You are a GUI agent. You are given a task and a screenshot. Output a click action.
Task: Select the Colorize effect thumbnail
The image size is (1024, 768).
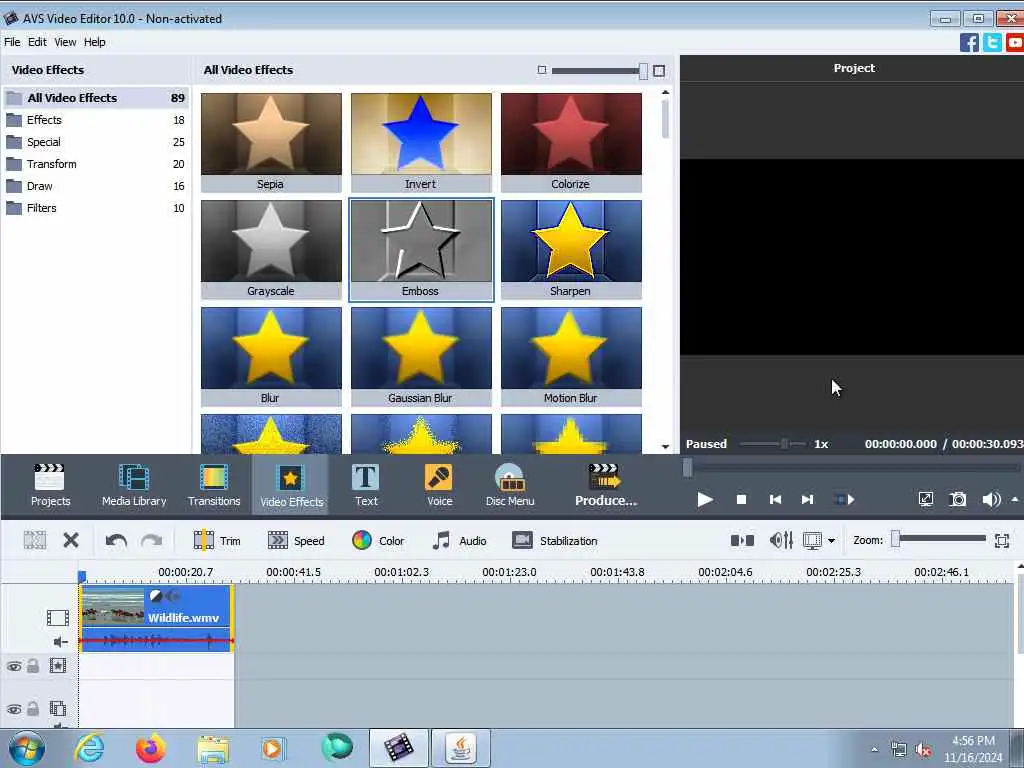pyautogui.click(x=571, y=142)
